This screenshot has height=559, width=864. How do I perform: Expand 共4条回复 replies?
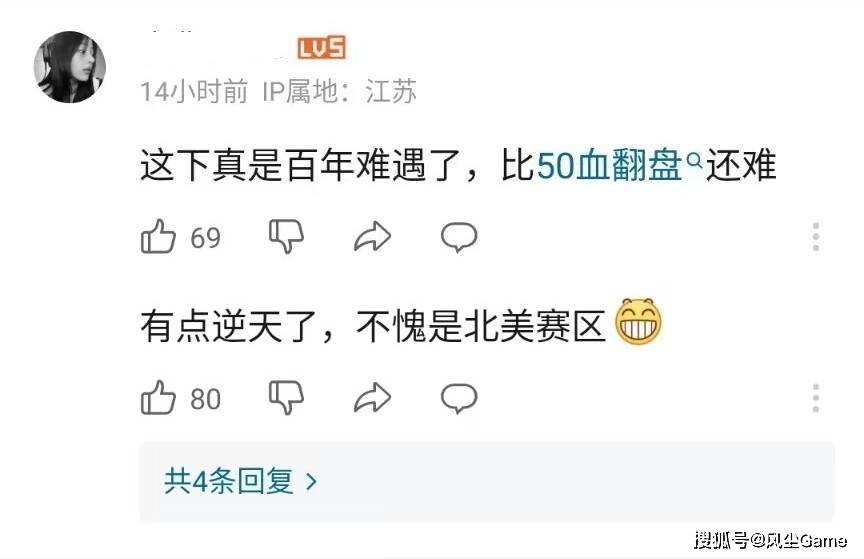point(487,482)
